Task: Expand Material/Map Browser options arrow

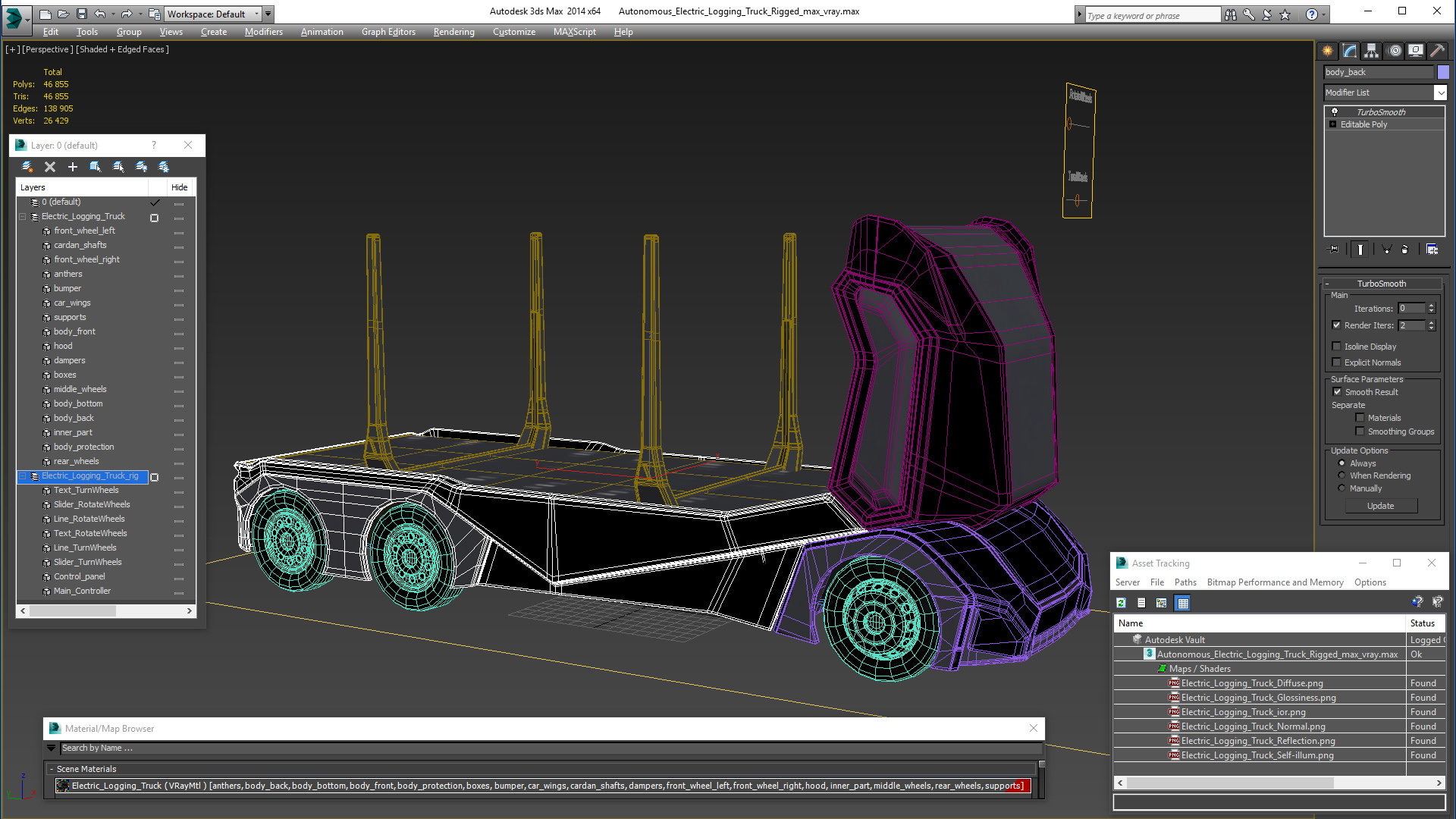Action: tap(52, 748)
